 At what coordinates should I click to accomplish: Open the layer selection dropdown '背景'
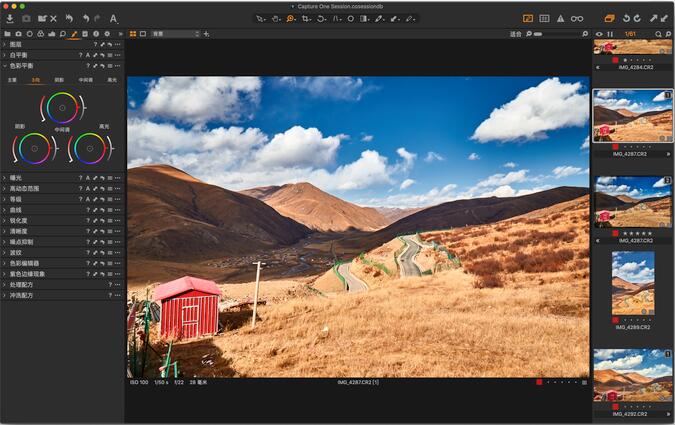click(x=176, y=34)
